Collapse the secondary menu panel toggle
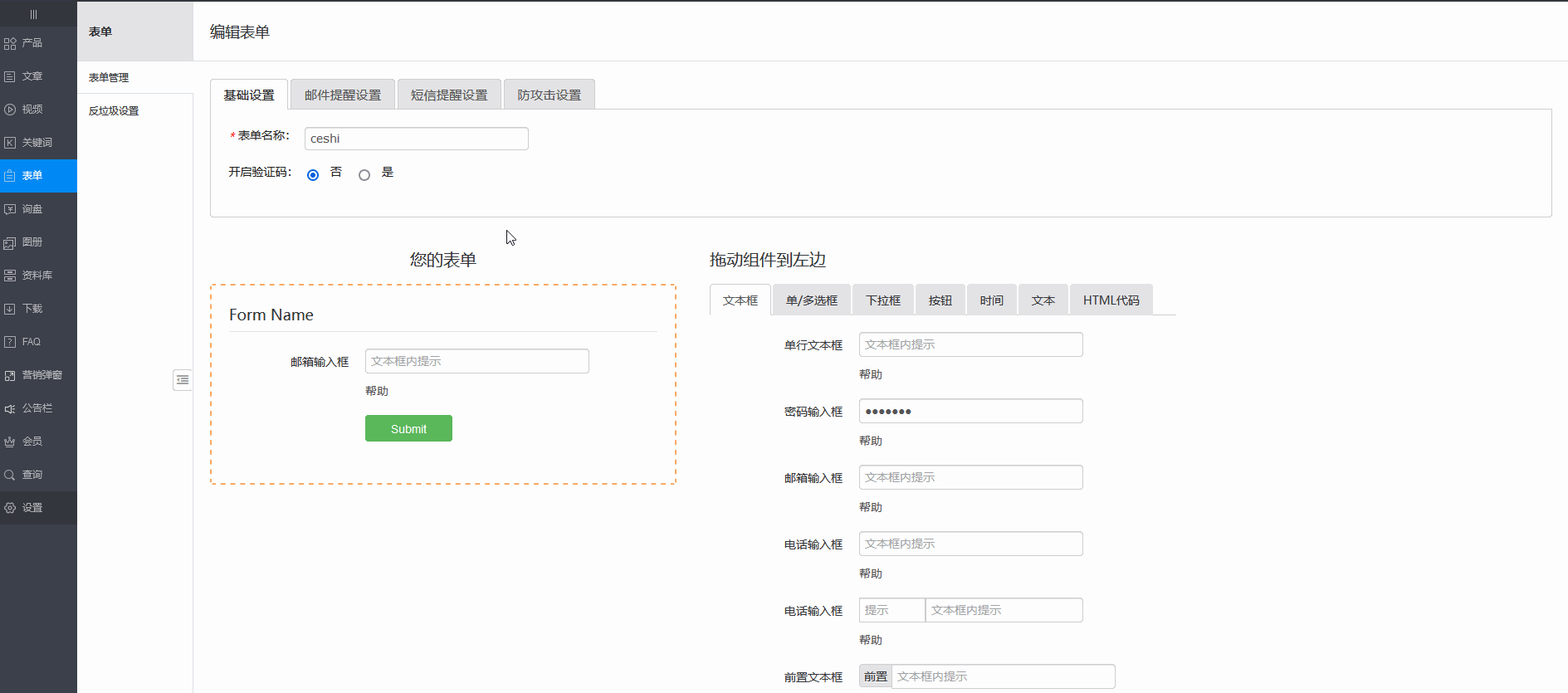Screen dimensions: 1568x693 pos(183,380)
